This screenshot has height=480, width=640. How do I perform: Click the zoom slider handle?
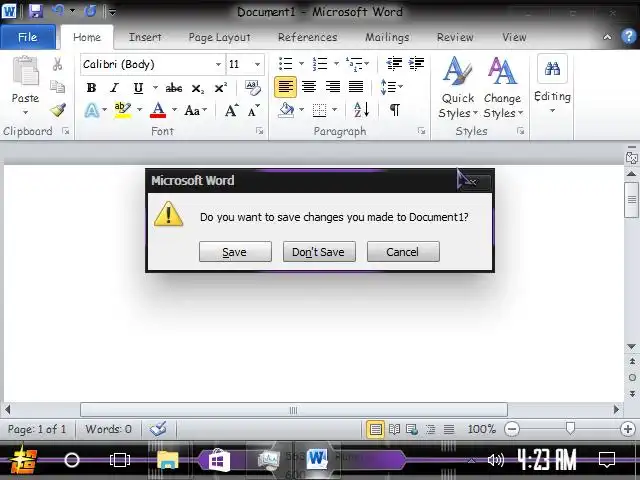click(x=570, y=428)
